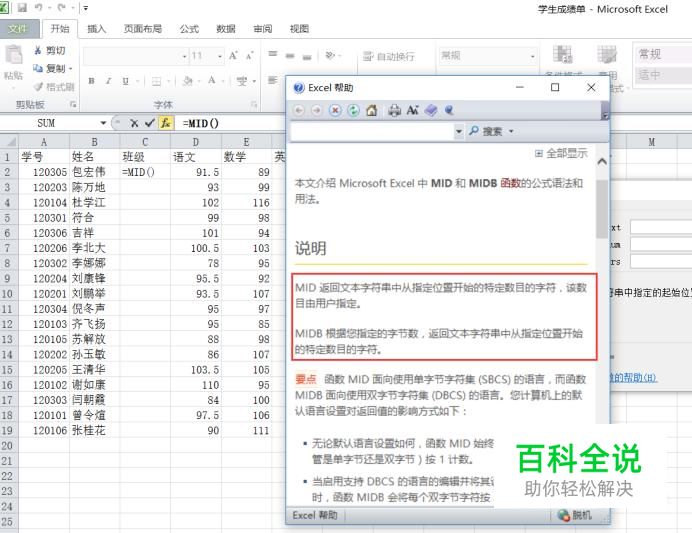Click the keep-on-top pin icon in Help

click(x=449, y=110)
